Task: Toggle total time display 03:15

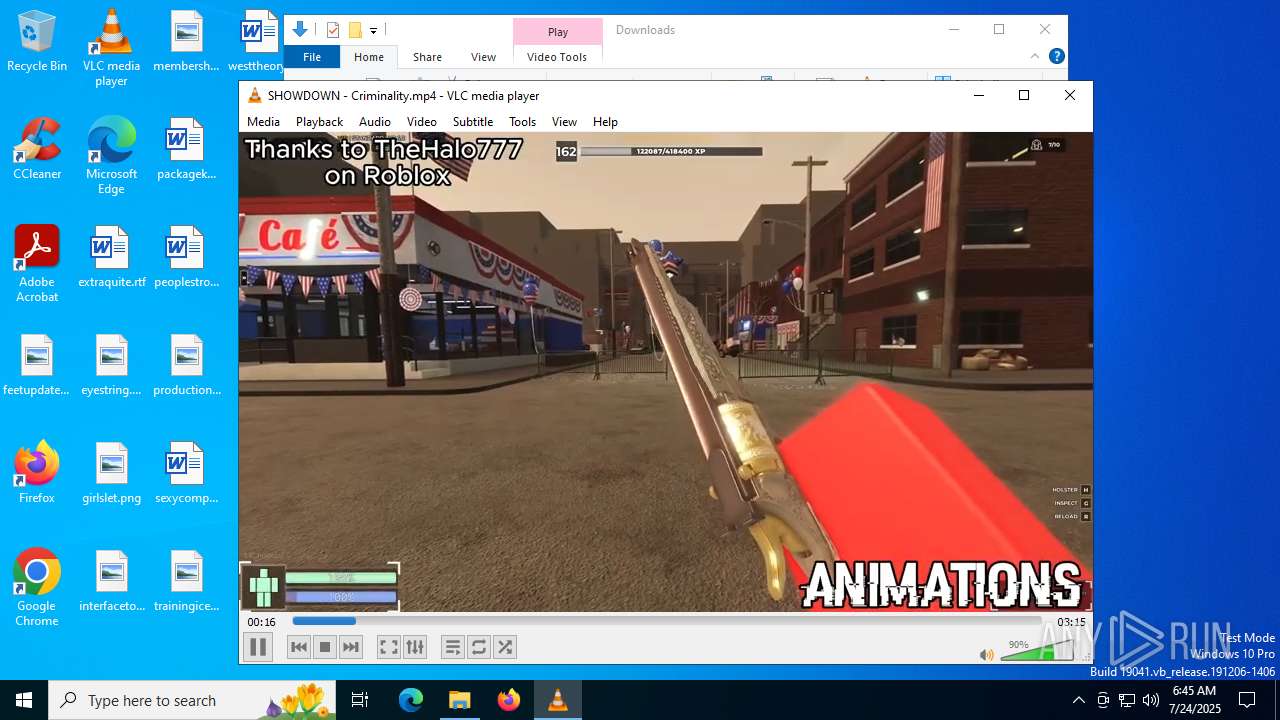Action: [x=1071, y=622]
